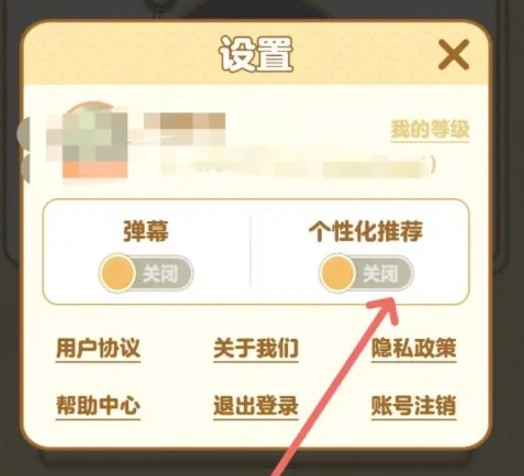The width and height of the screenshot is (524, 476).
Task: View the 隐私政策 page
Action: pos(414,348)
